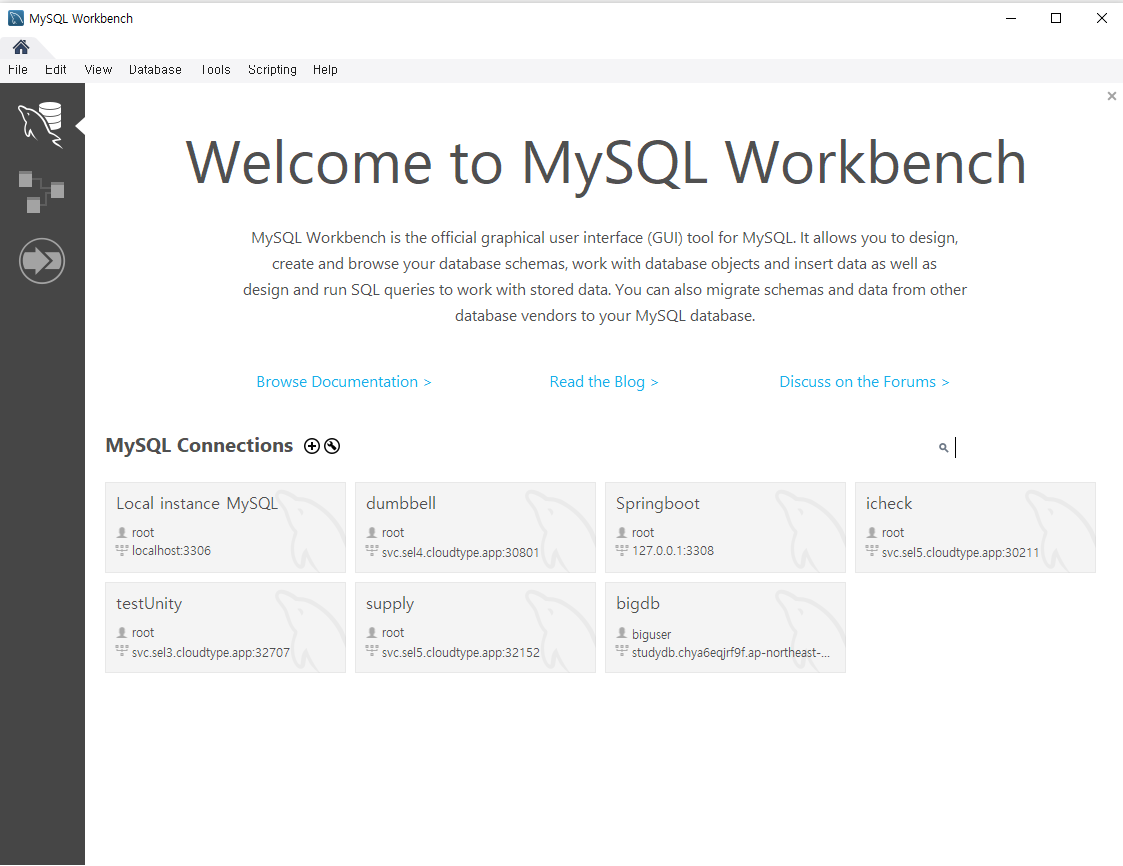
Task: Follow the Browse Documentation link
Action: [x=344, y=382]
